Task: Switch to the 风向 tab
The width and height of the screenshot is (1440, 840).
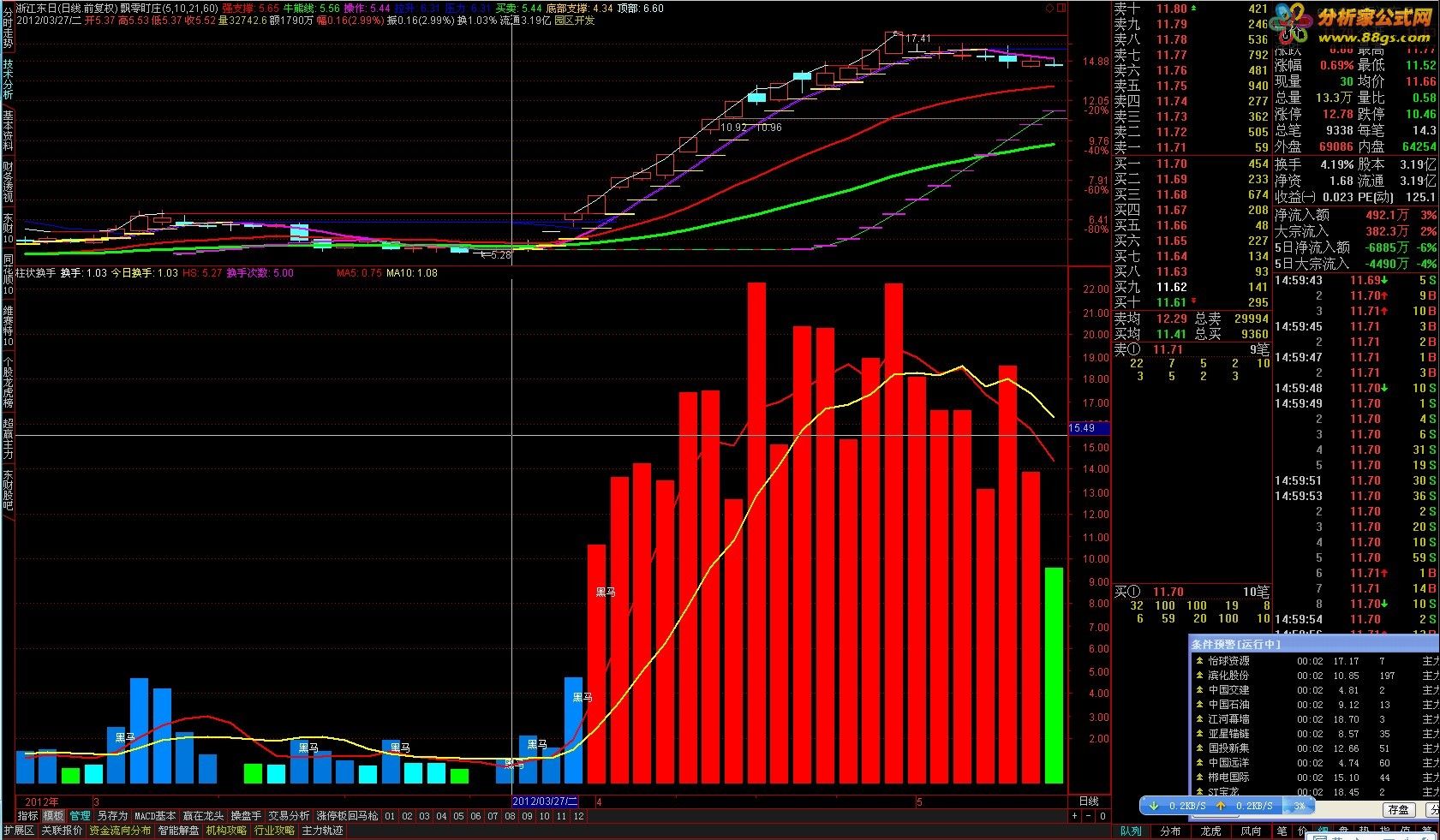Action: coord(1251,831)
